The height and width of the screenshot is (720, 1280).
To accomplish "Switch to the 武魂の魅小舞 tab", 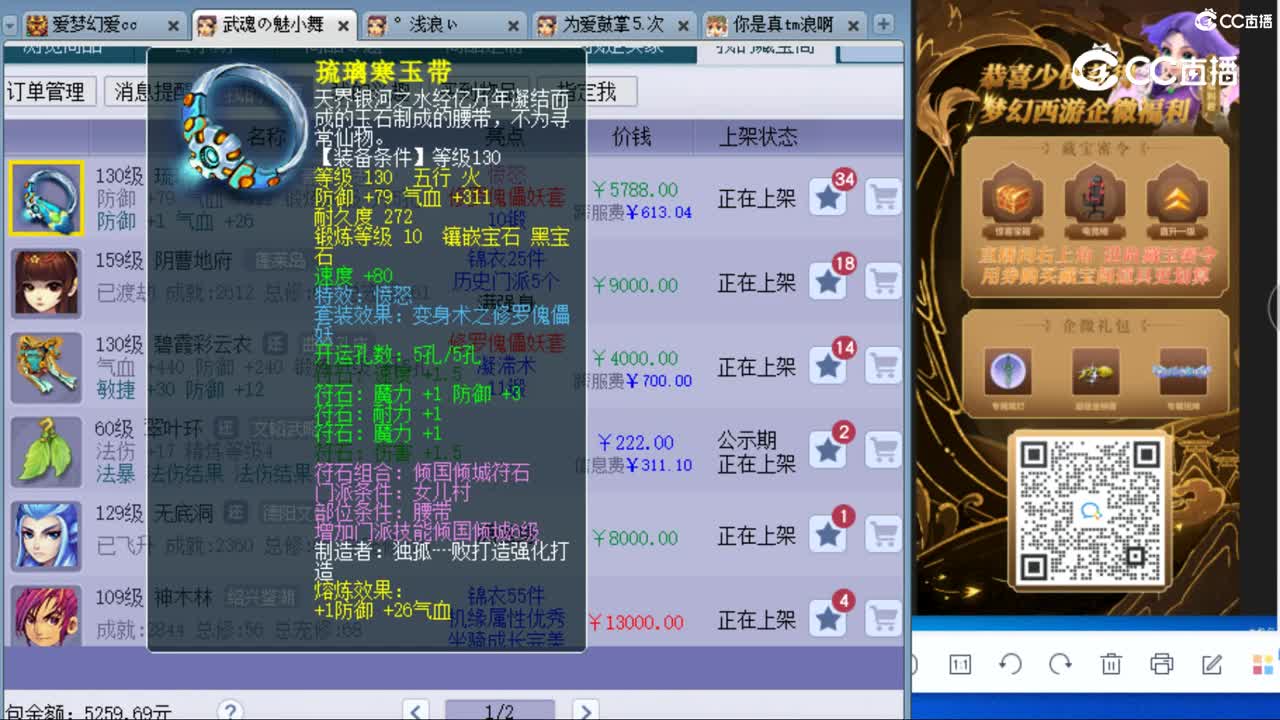I will click(273, 26).
